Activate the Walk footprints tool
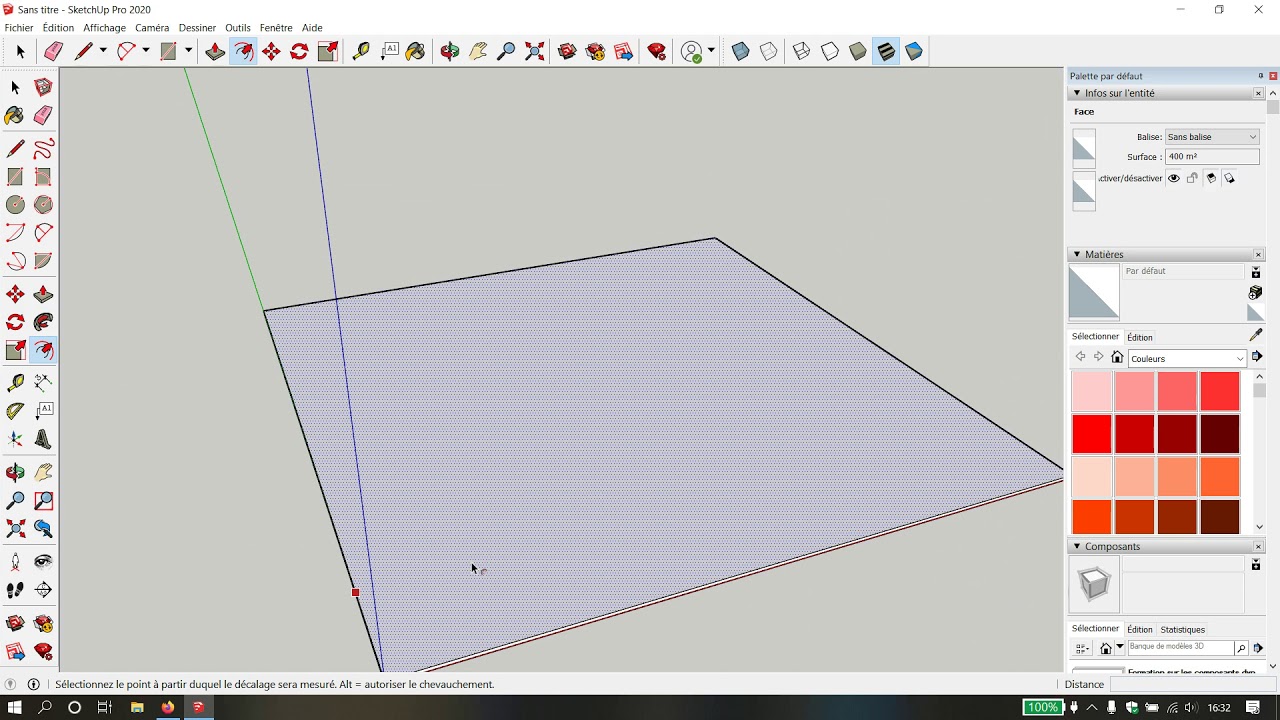Screen dimensions: 1280x720 pos(15,590)
